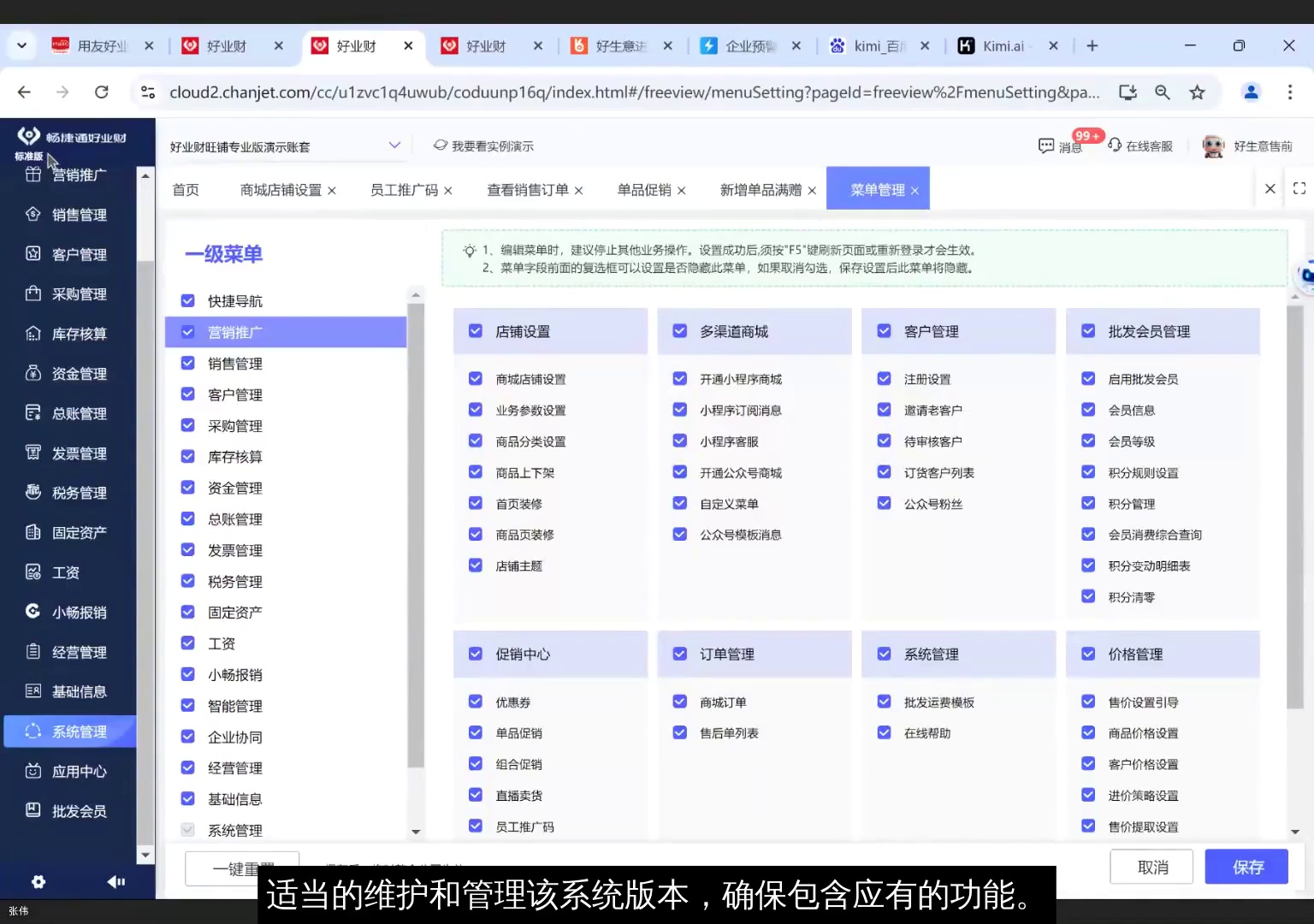
Task: Open the 小畅报销 module
Action: tap(69, 612)
